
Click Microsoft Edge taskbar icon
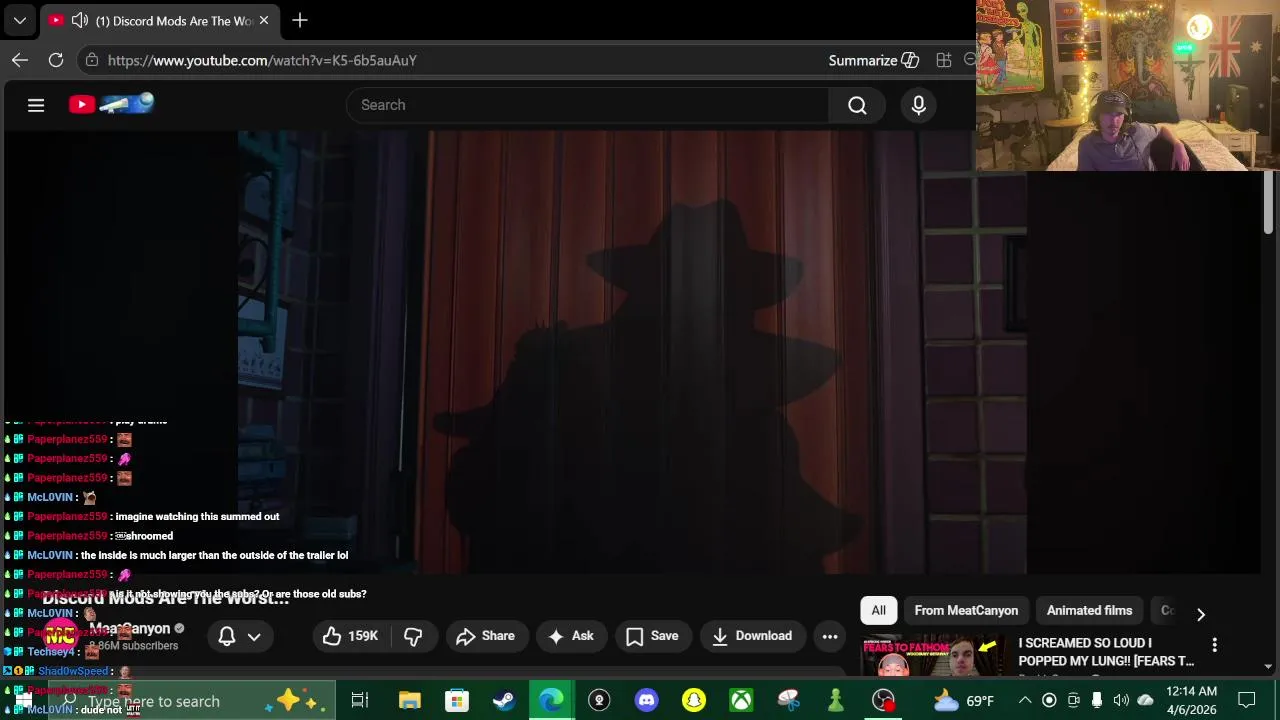point(551,701)
